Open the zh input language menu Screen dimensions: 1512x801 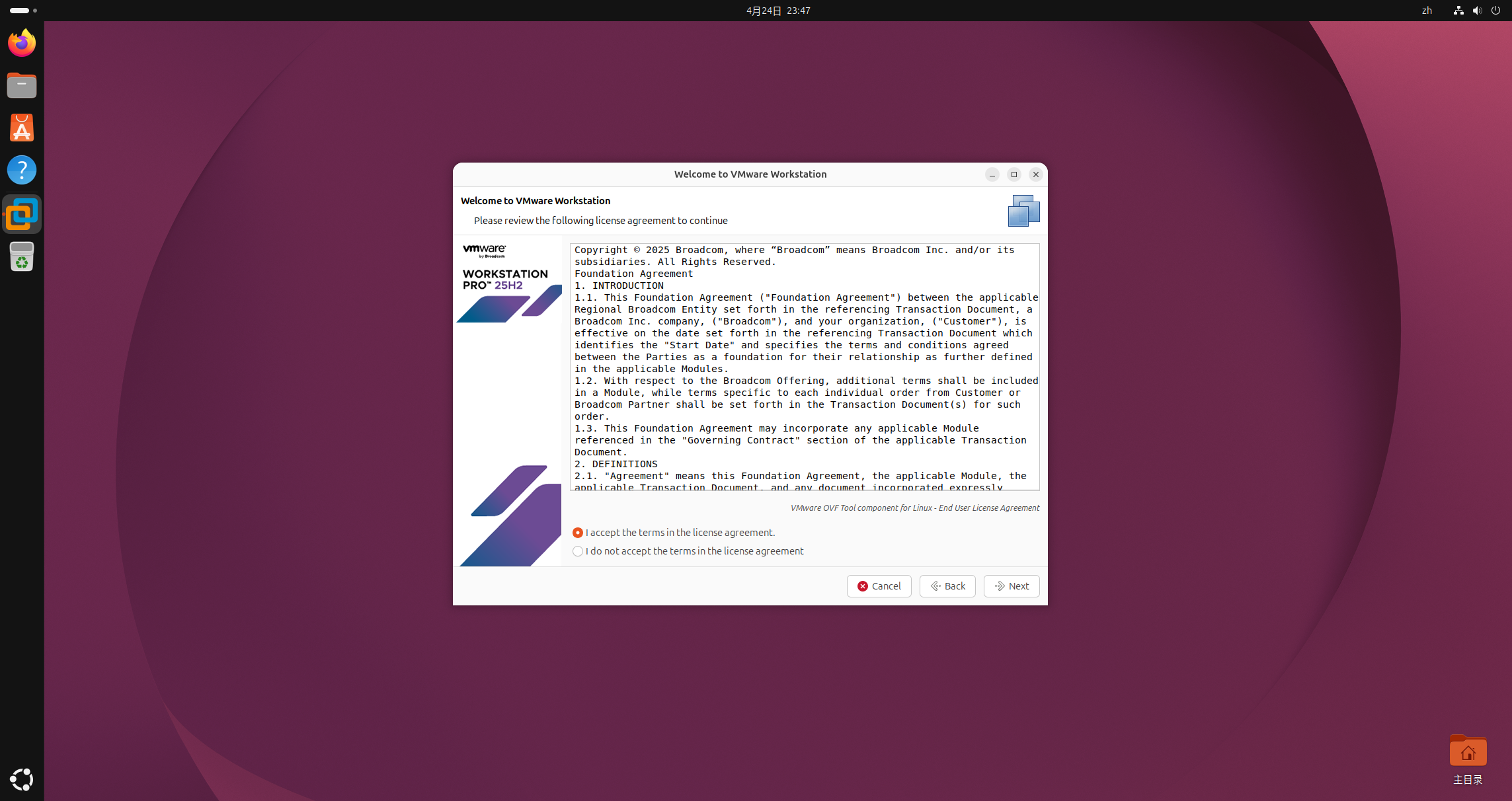[1427, 11]
